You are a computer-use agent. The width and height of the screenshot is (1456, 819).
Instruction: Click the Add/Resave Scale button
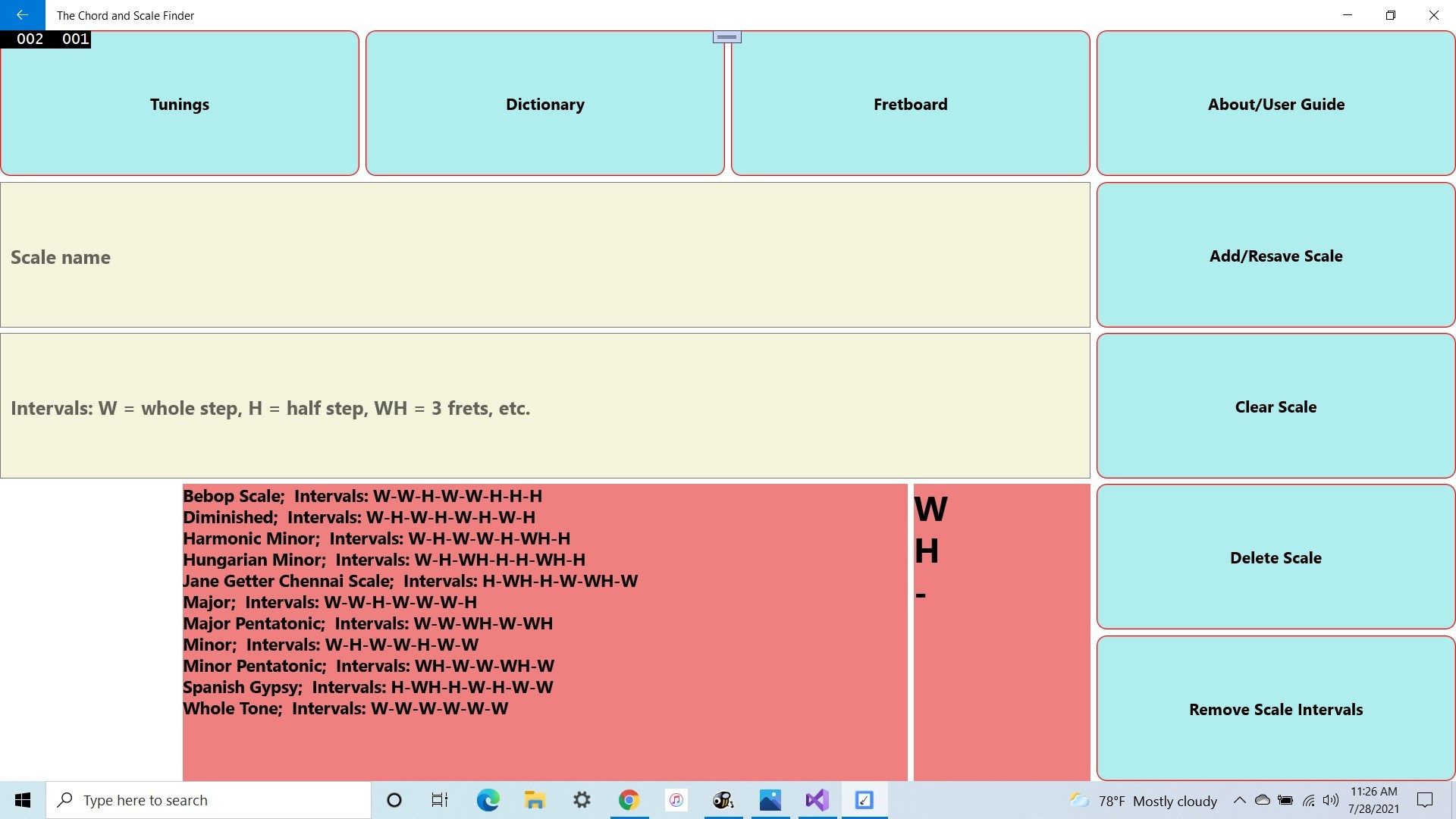[x=1276, y=255]
